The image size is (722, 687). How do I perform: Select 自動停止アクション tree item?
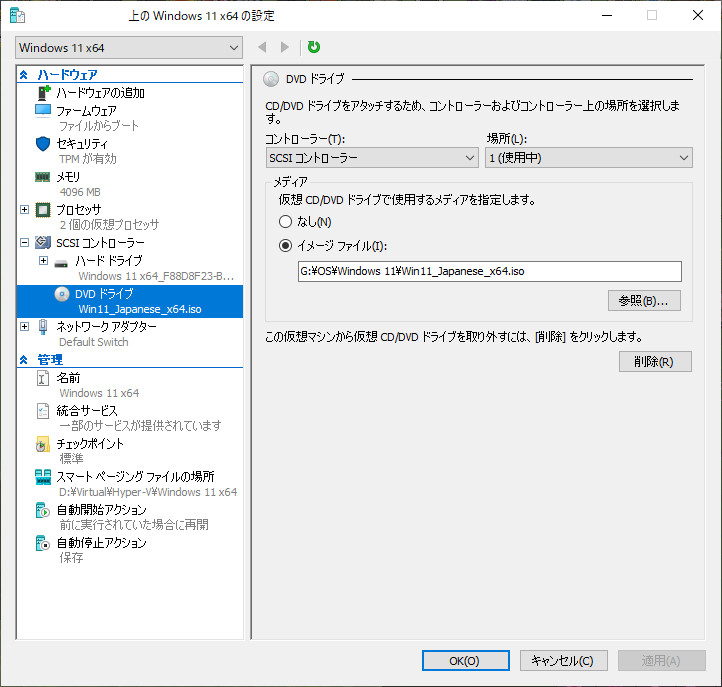coord(102,543)
